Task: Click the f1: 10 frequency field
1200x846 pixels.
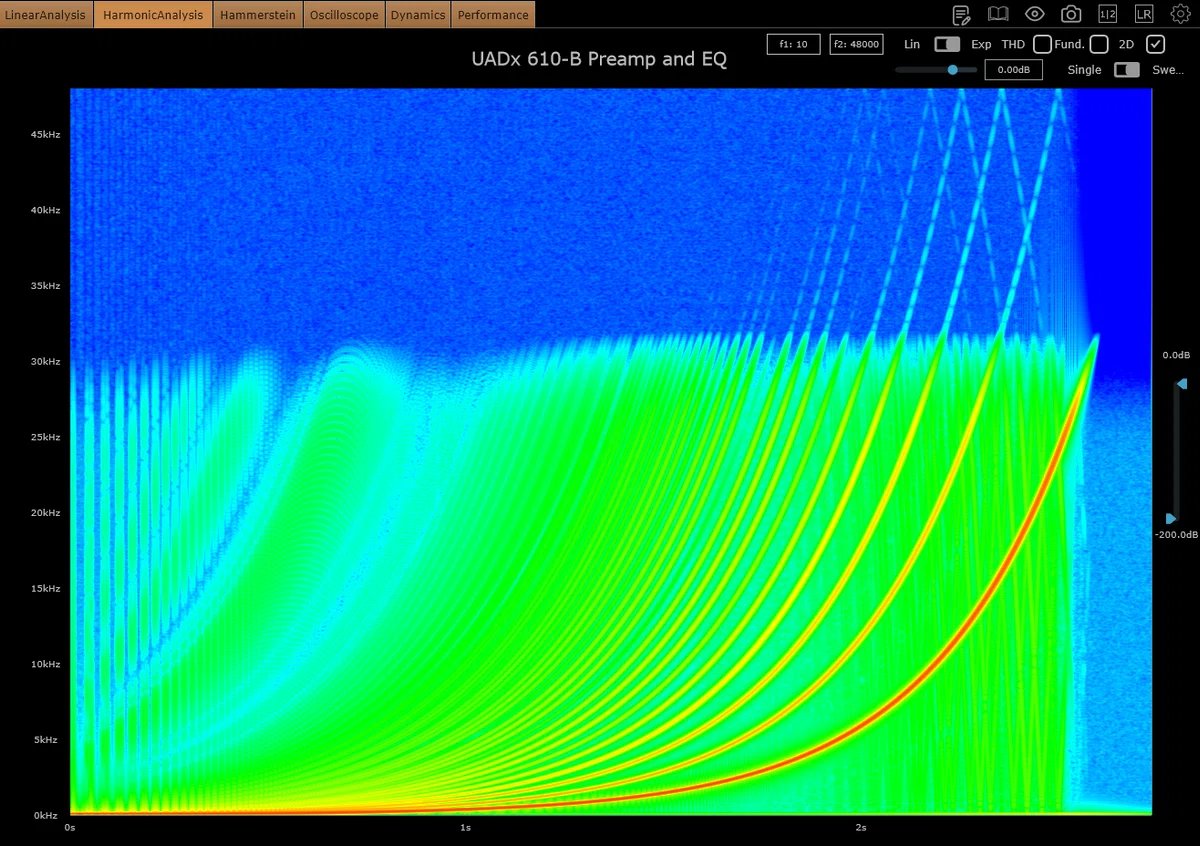Action: click(794, 44)
